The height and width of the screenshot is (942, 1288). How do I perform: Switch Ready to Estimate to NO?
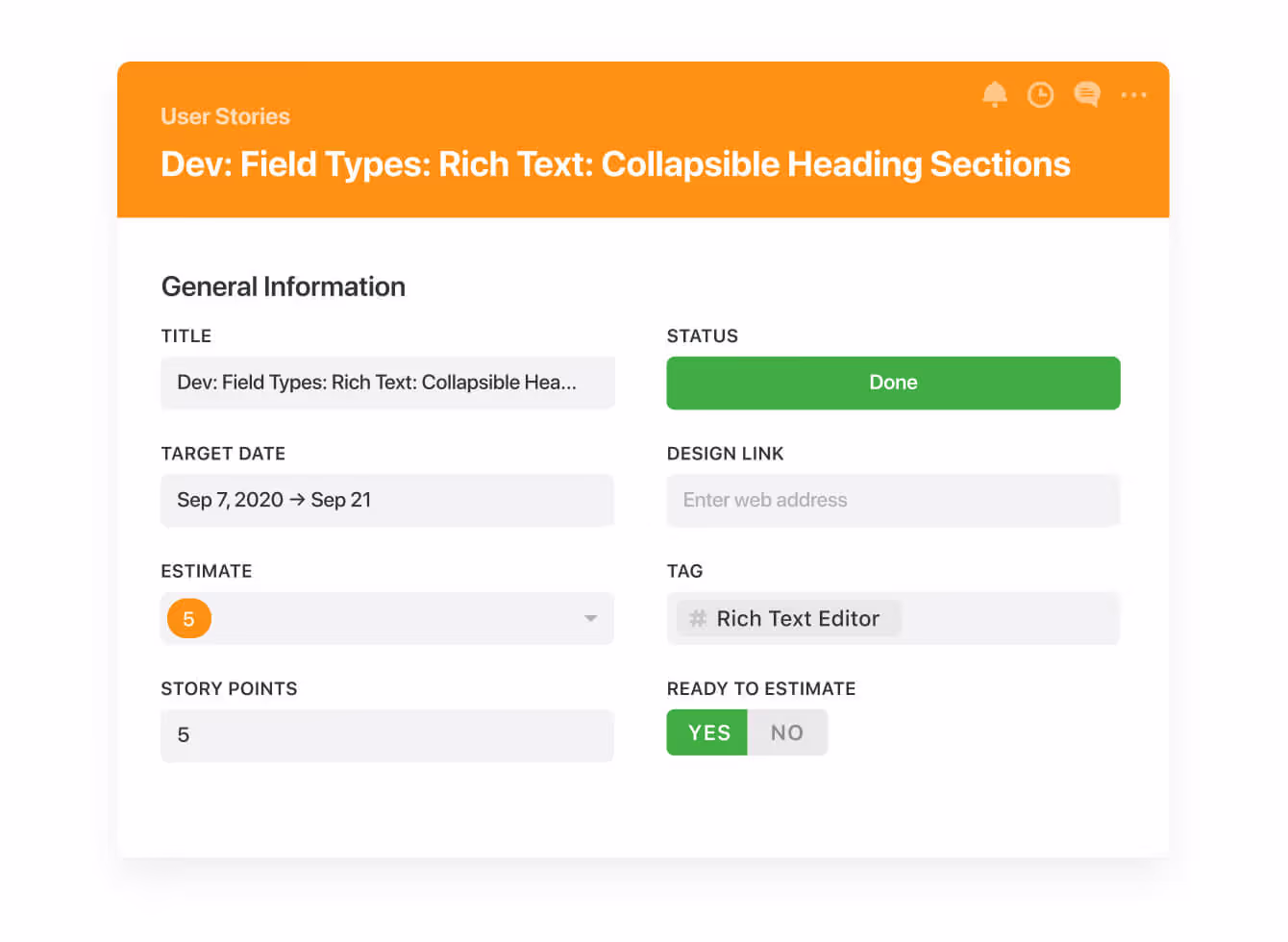786,732
